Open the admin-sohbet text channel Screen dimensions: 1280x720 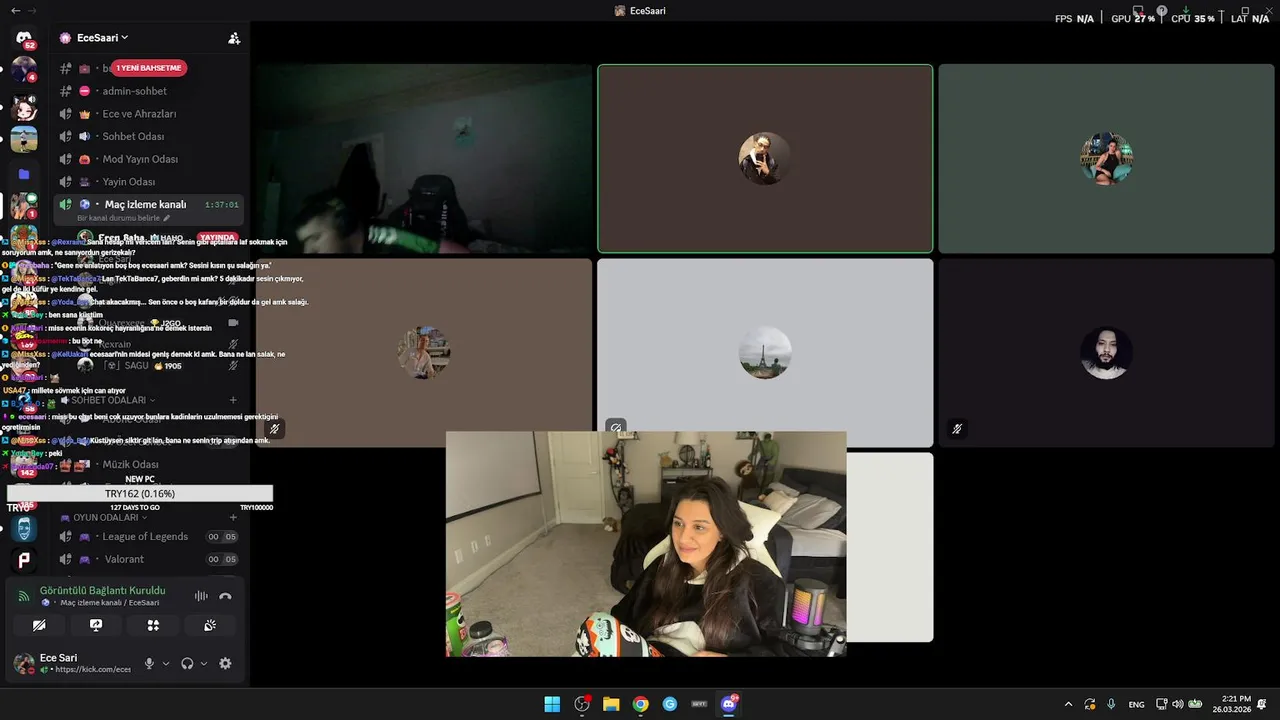[150, 91]
